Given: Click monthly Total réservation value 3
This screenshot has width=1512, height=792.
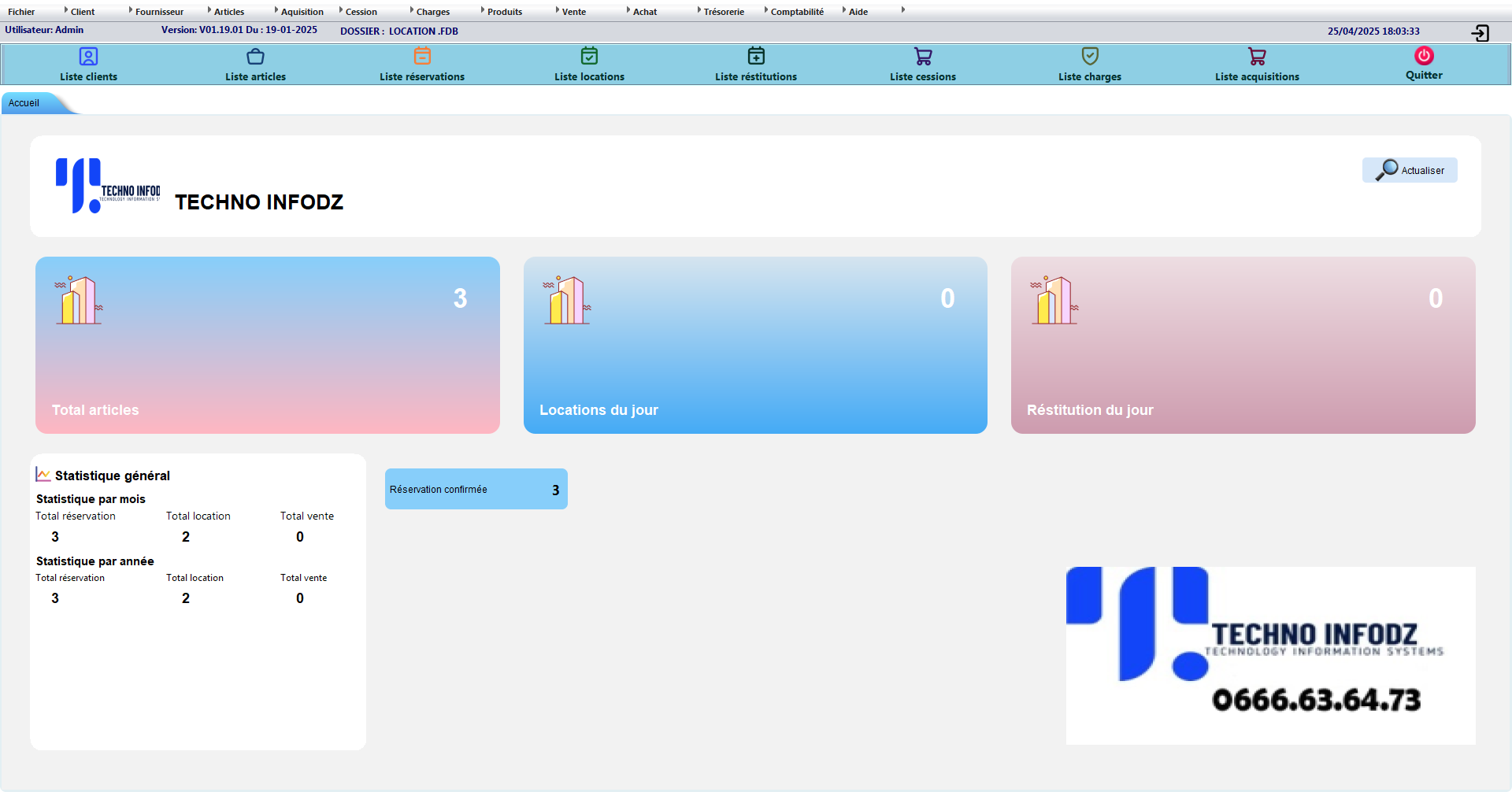Looking at the screenshot, I should coord(55,537).
